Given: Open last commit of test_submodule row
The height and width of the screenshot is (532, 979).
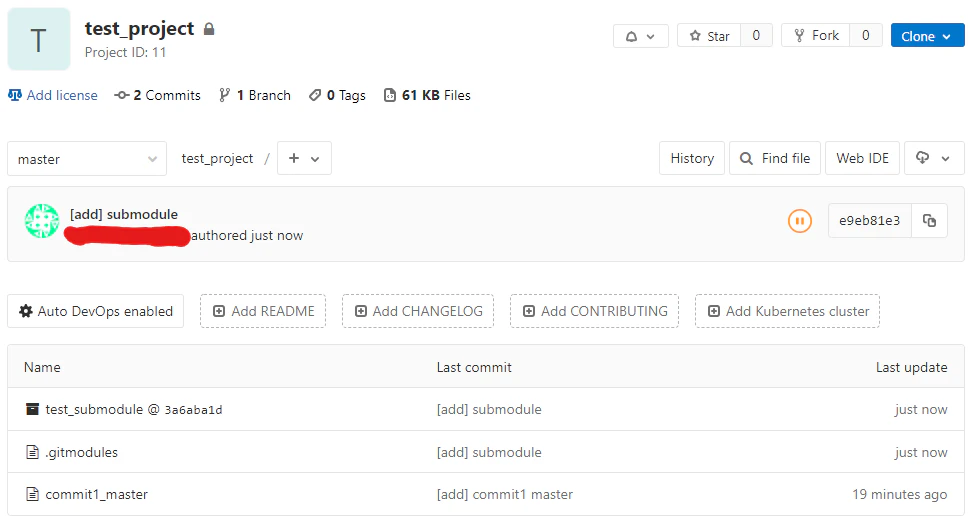Looking at the screenshot, I should 489,410.
